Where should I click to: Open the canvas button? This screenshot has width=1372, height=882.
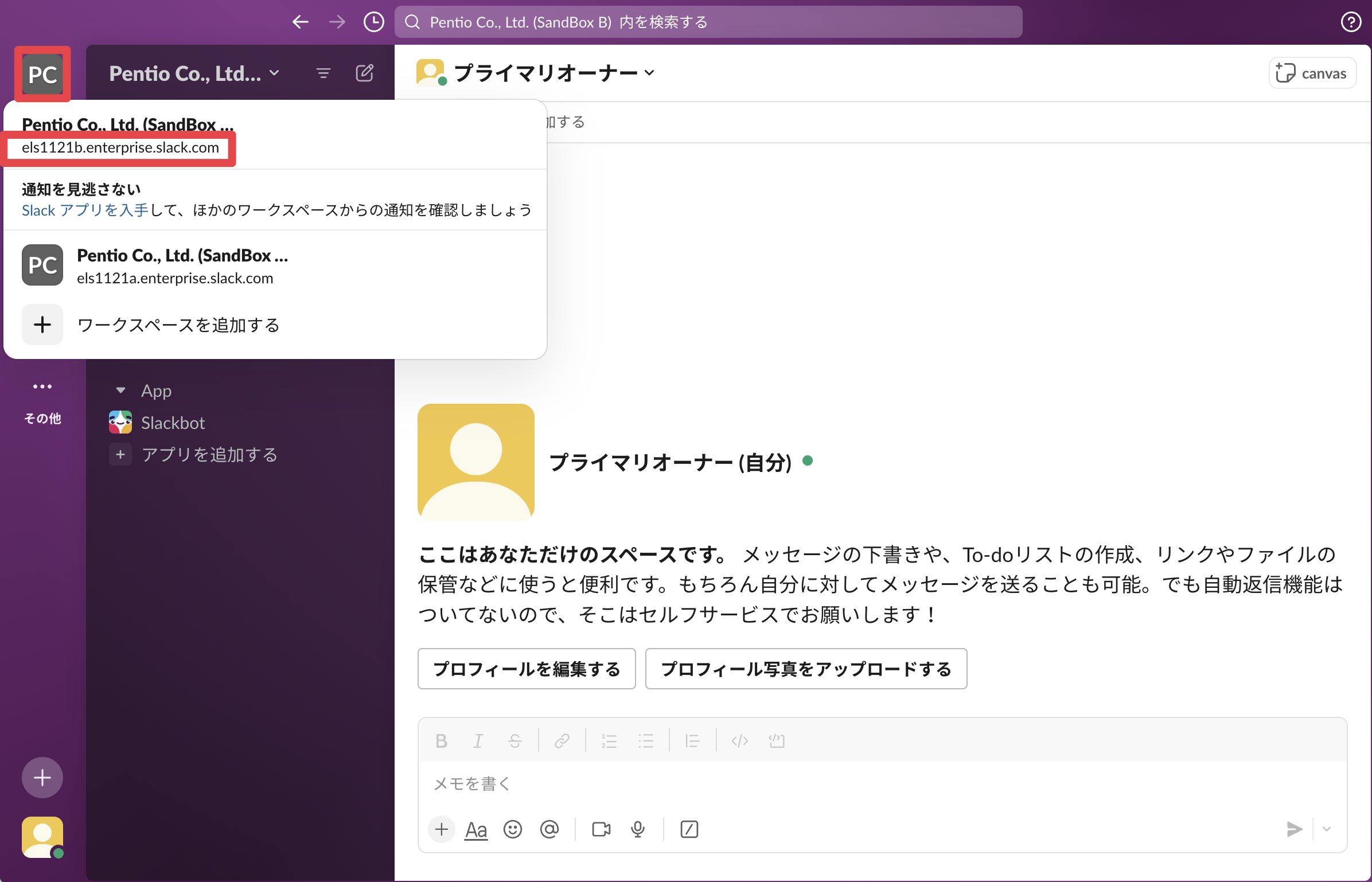[1312, 73]
